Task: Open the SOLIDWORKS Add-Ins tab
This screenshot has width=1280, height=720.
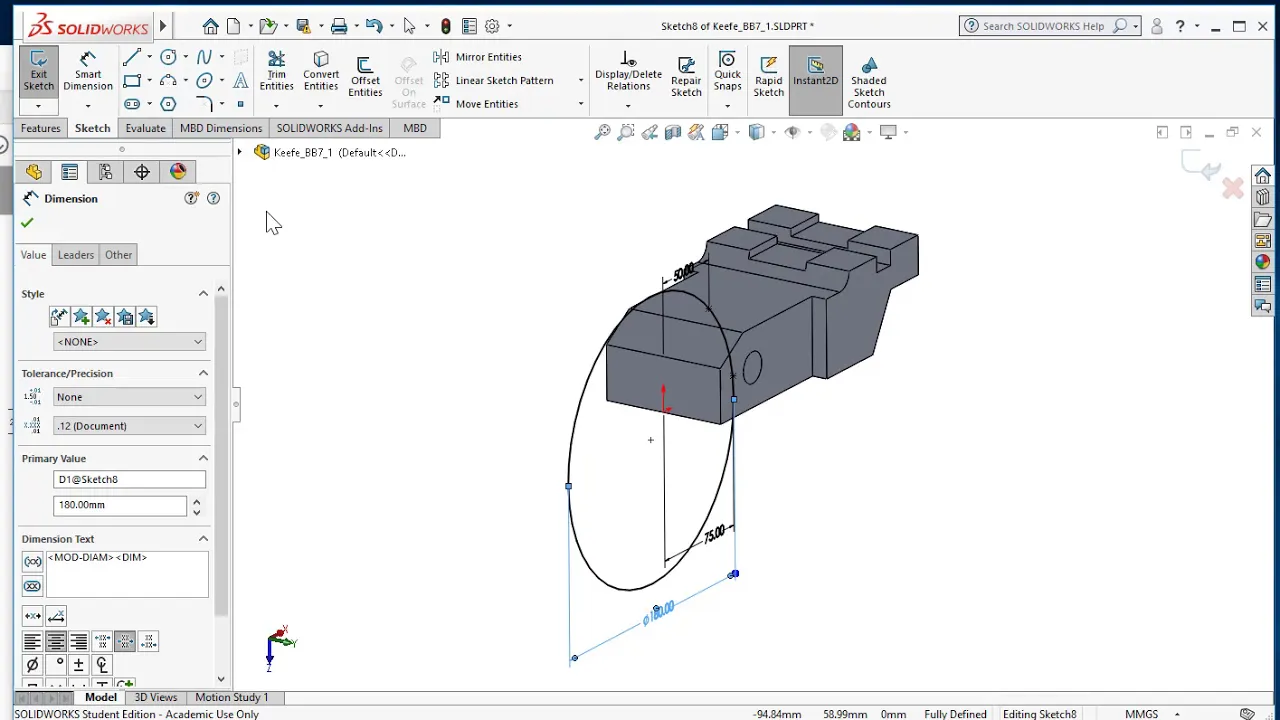Action: (329, 128)
